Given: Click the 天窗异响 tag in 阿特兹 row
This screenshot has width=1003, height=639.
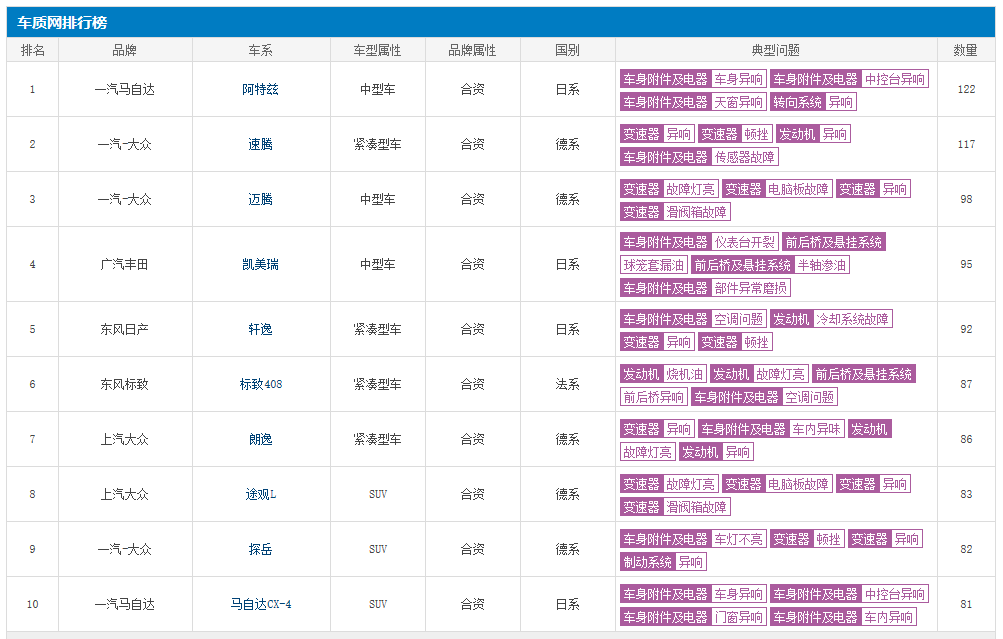Looking at the screenshot, I should tap(738, 102).
